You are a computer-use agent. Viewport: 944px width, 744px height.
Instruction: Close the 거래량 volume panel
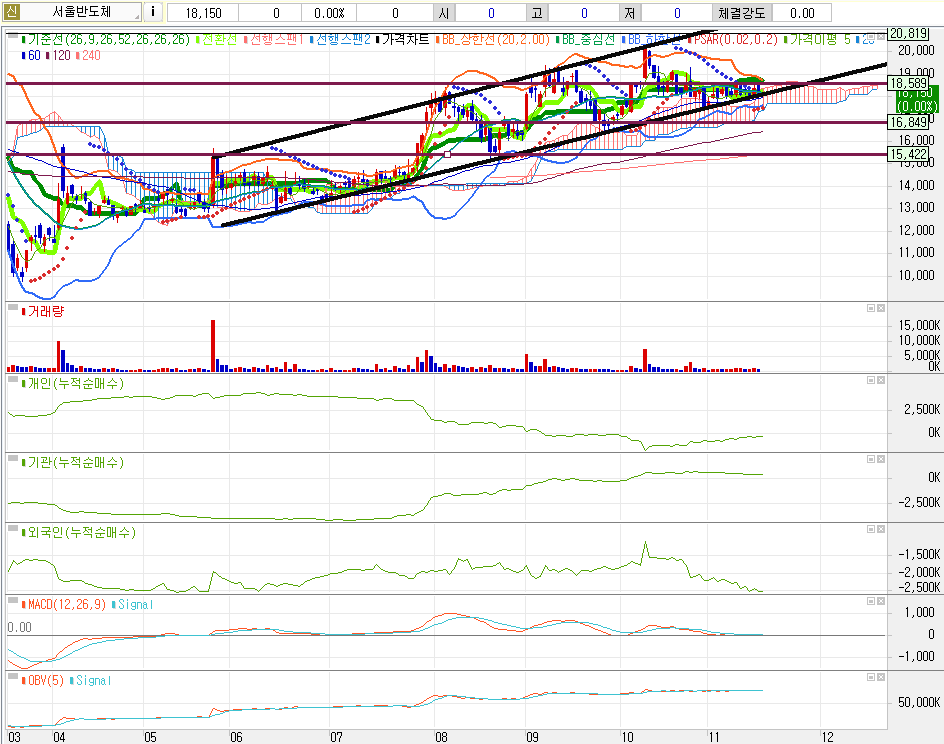click(x=881, y=308)
